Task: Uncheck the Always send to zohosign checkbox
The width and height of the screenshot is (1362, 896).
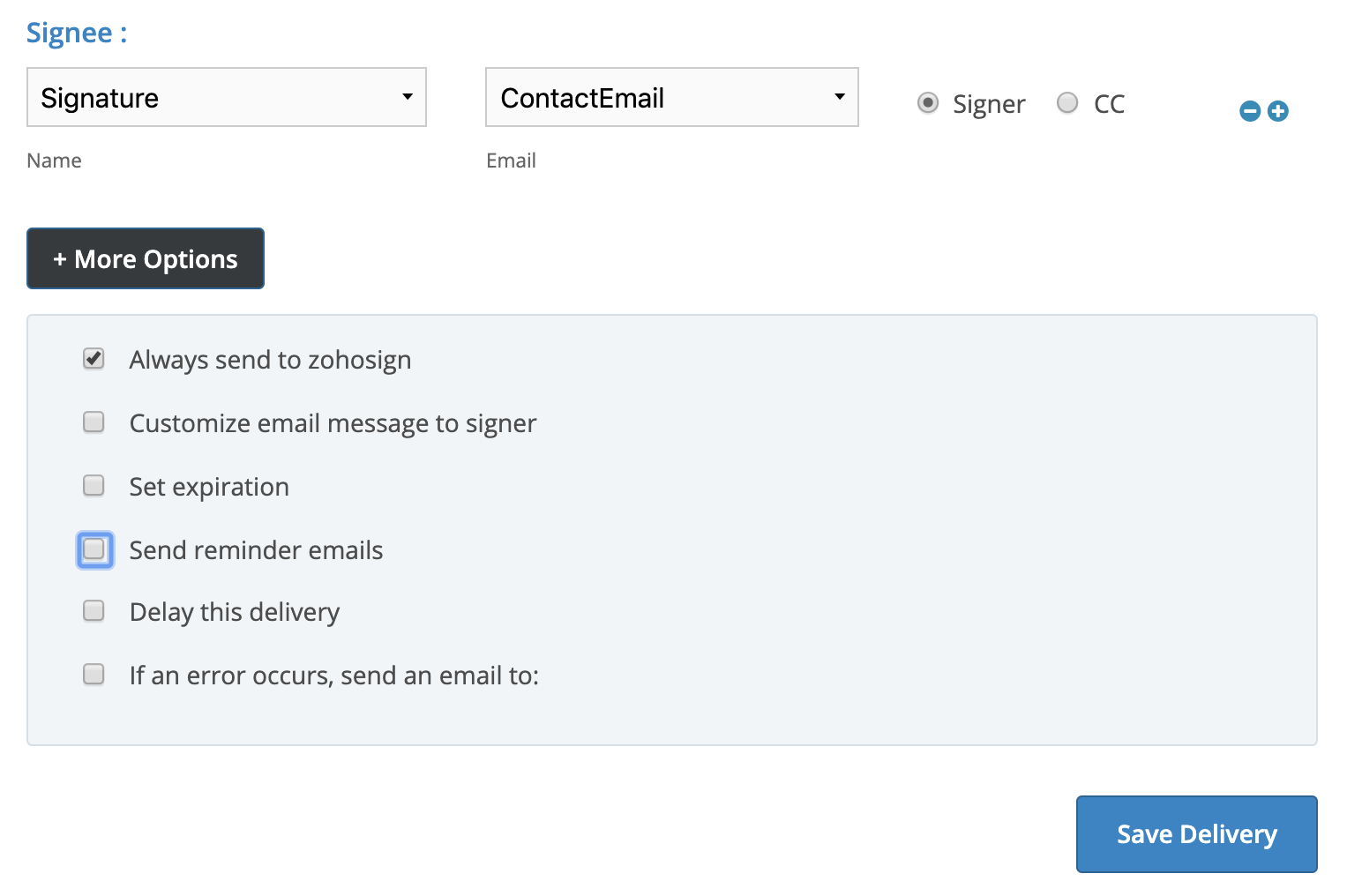Action: (94, 359)
